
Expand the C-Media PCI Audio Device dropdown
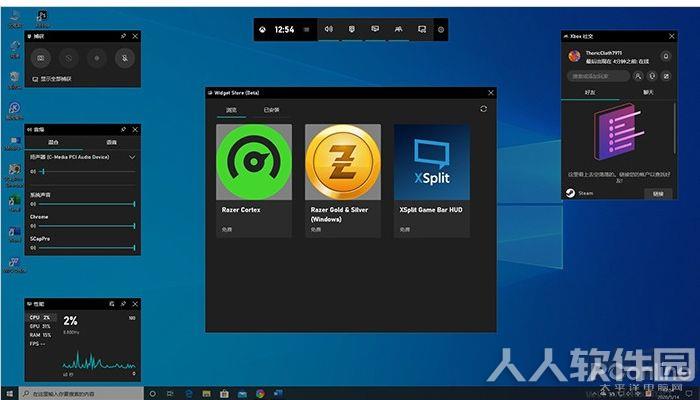tap(132, 157)
